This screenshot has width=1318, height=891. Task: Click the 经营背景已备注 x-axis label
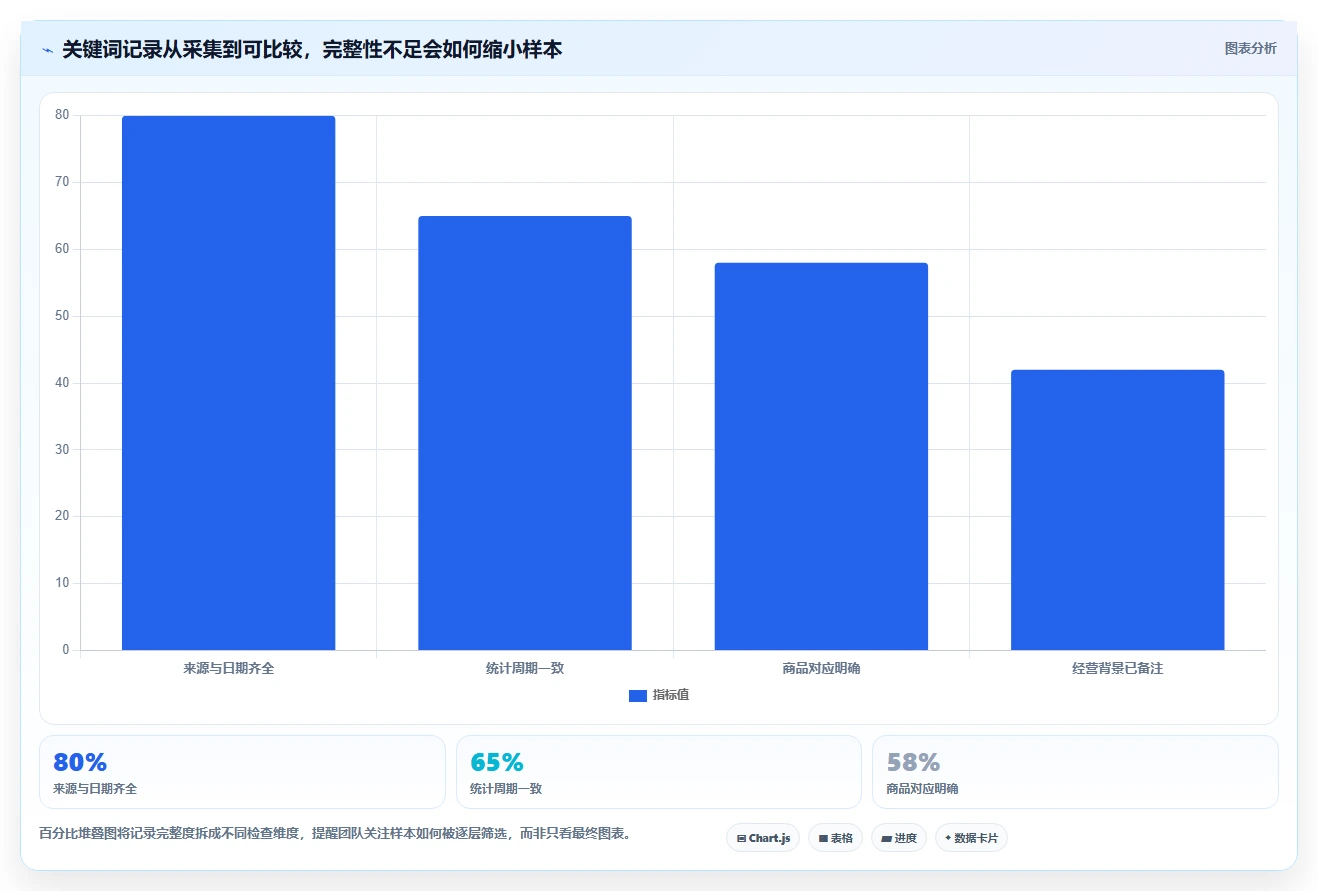tap(1117, 668)
